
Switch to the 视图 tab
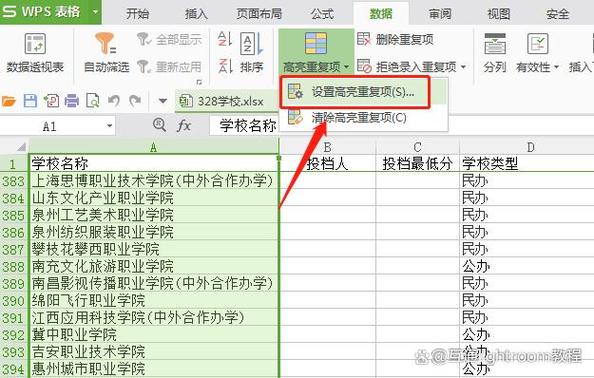pyautogui.click(x=499, y=14)
